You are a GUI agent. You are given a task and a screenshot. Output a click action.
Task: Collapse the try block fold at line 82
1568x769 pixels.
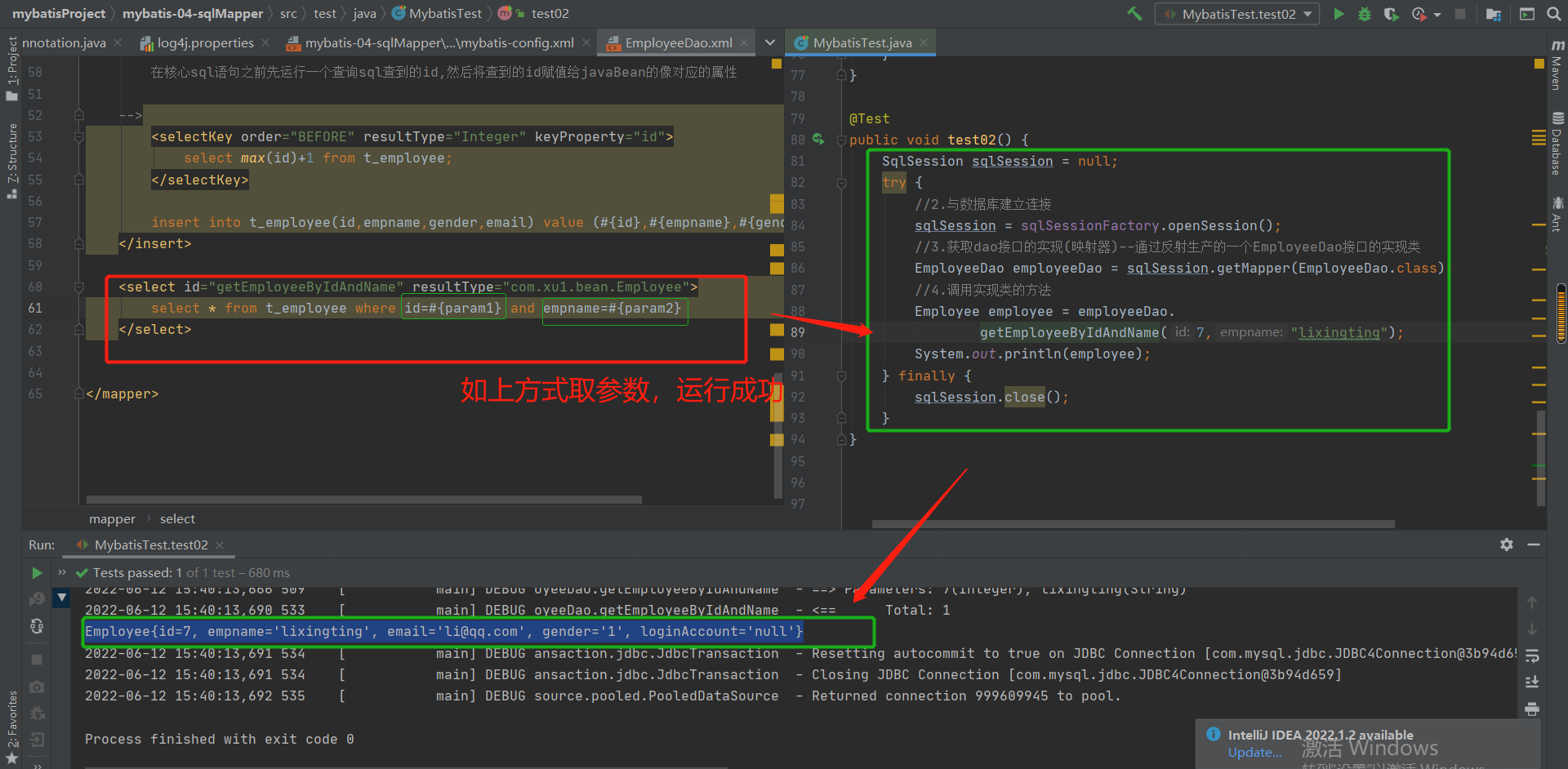(841, 183)
